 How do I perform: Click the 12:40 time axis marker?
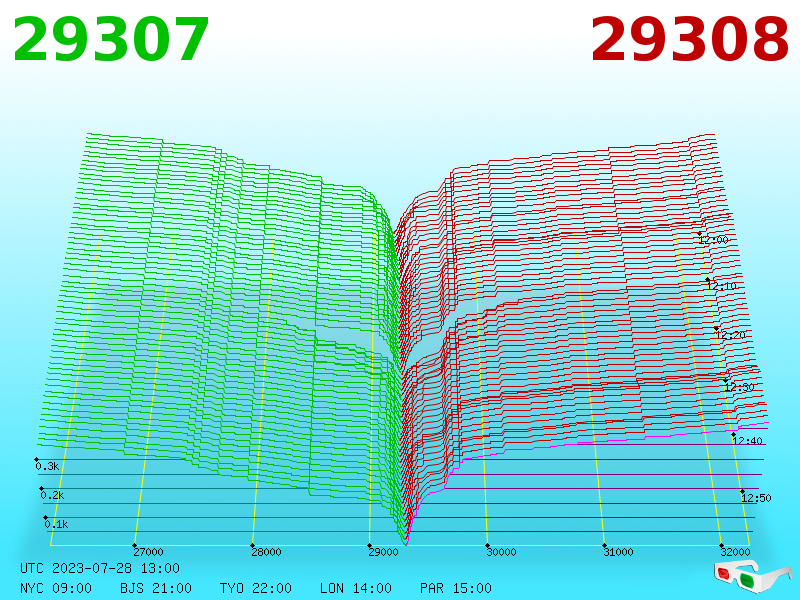pyautogui.click(x=747, y=441)
